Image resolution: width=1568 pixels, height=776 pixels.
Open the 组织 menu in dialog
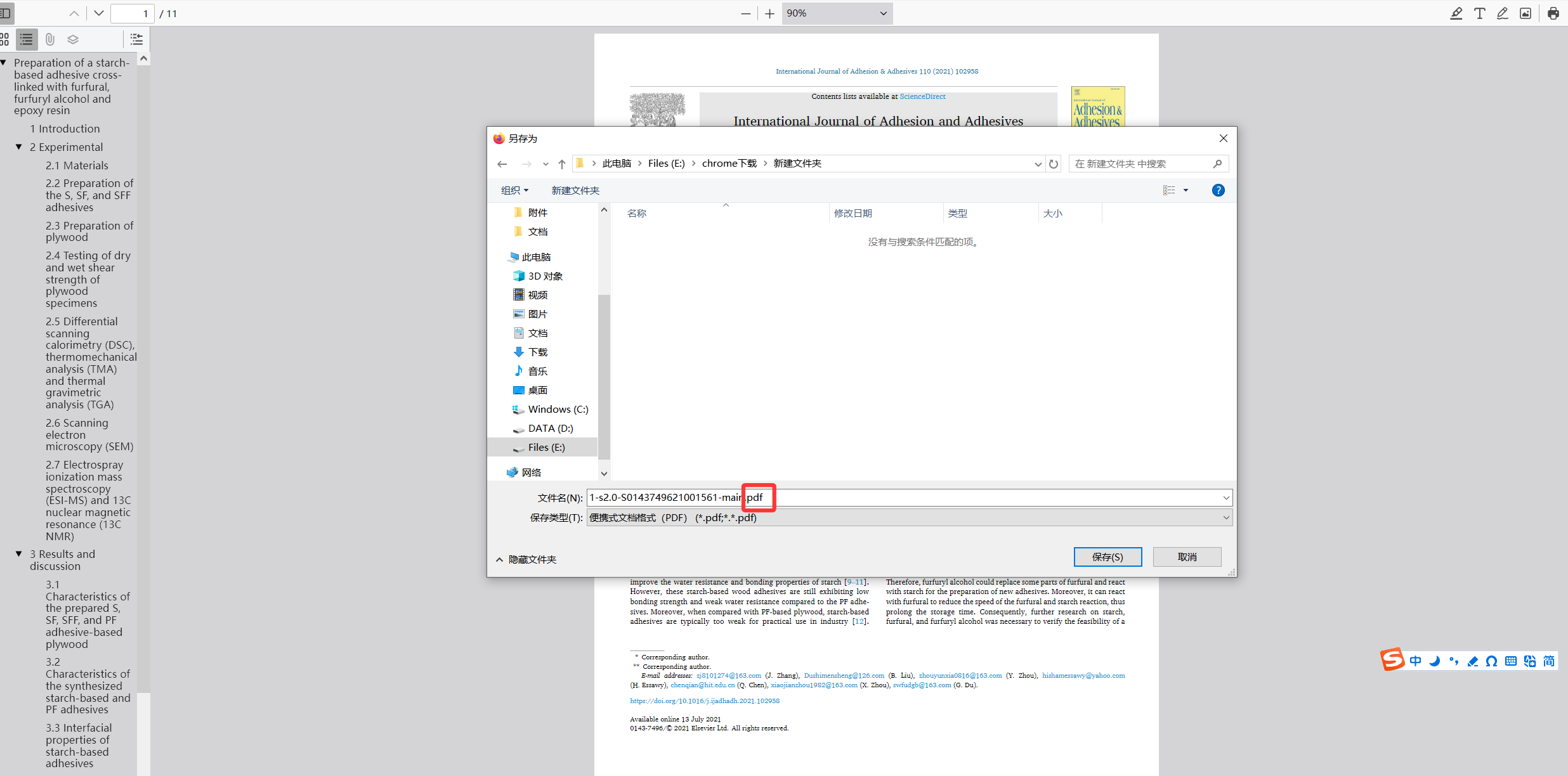pos(514,190)
